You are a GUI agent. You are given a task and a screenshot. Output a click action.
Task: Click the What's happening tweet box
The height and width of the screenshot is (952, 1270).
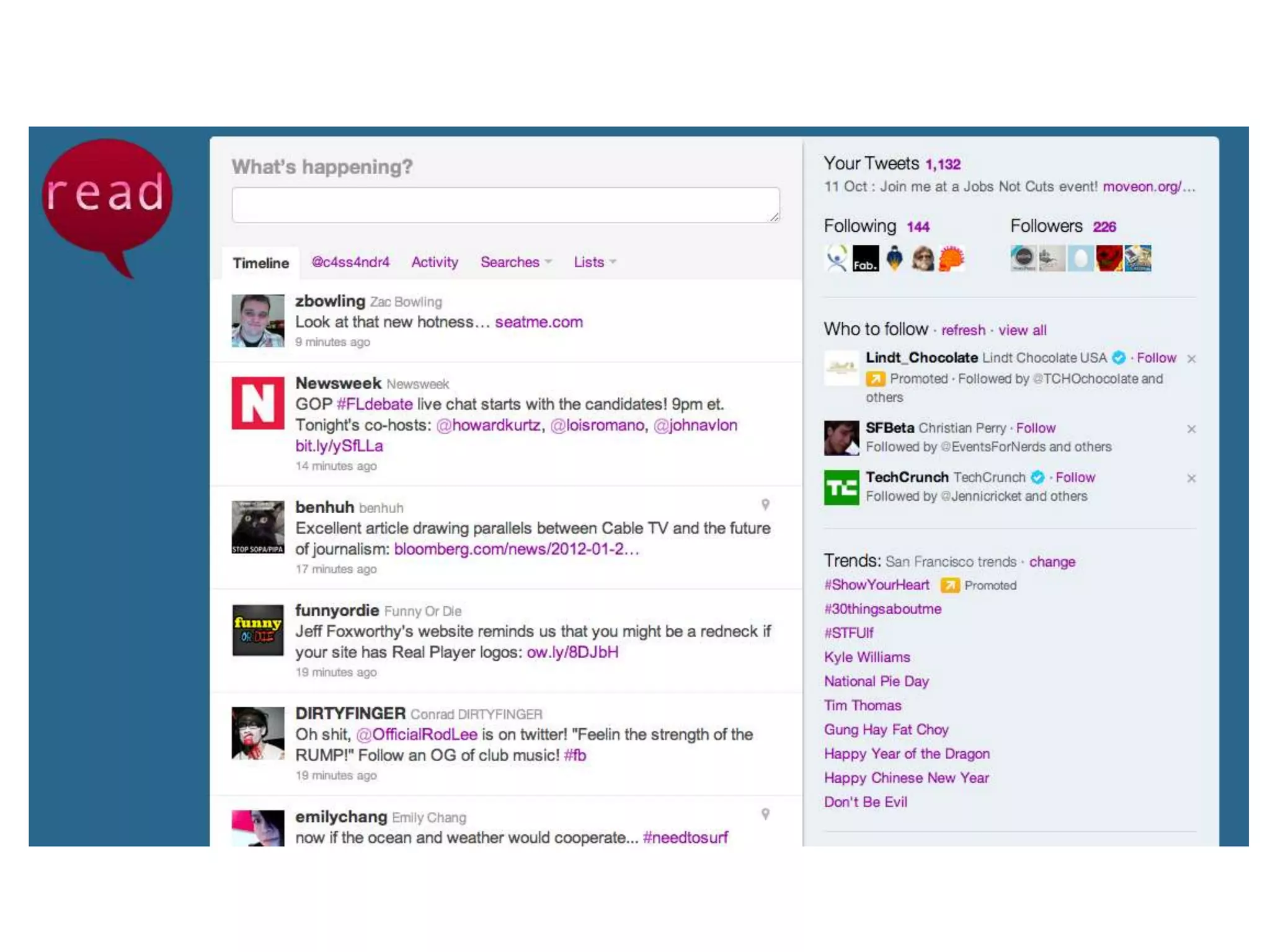[505, 205]
